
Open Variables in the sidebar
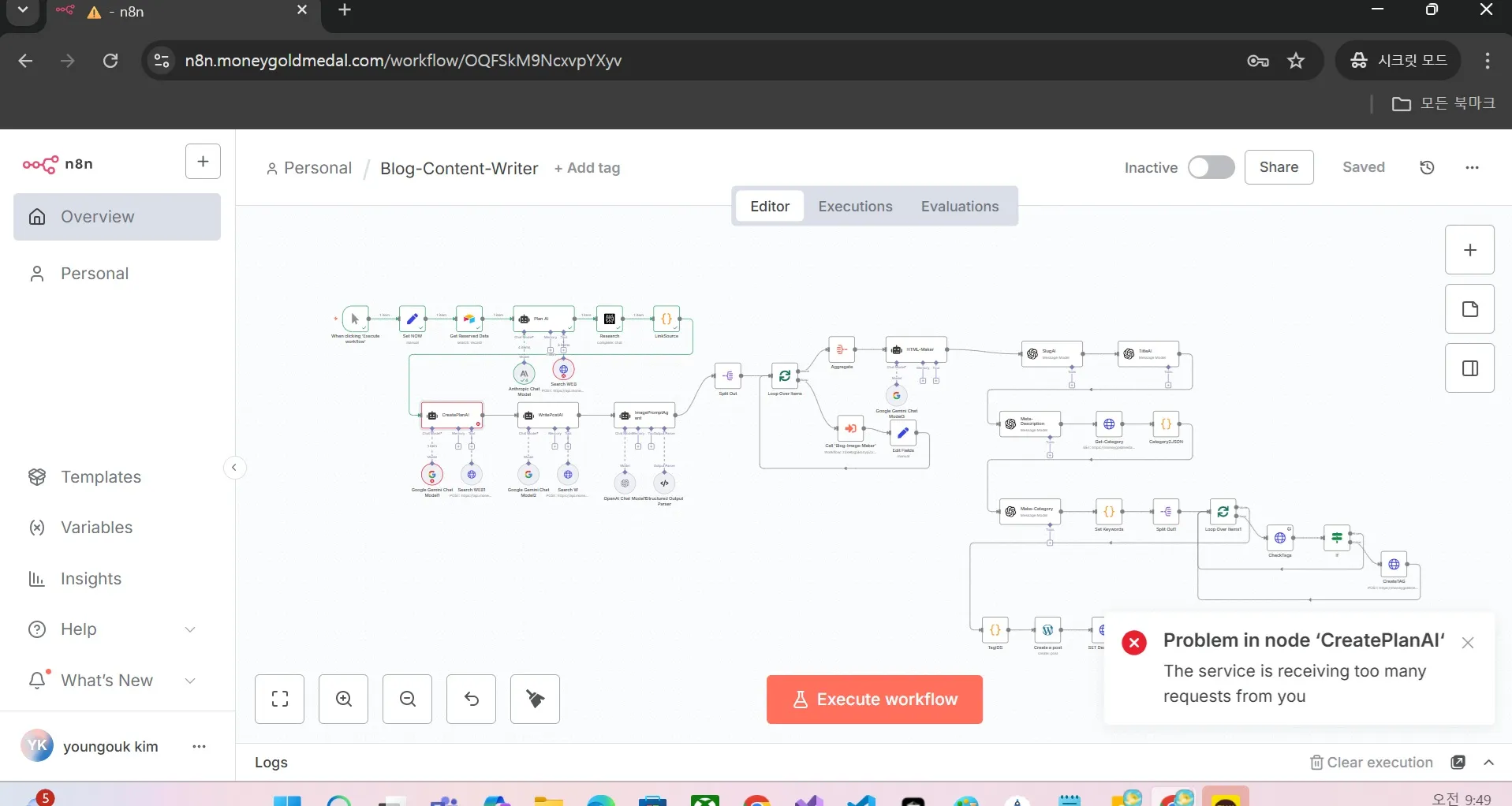coord(117,528)
